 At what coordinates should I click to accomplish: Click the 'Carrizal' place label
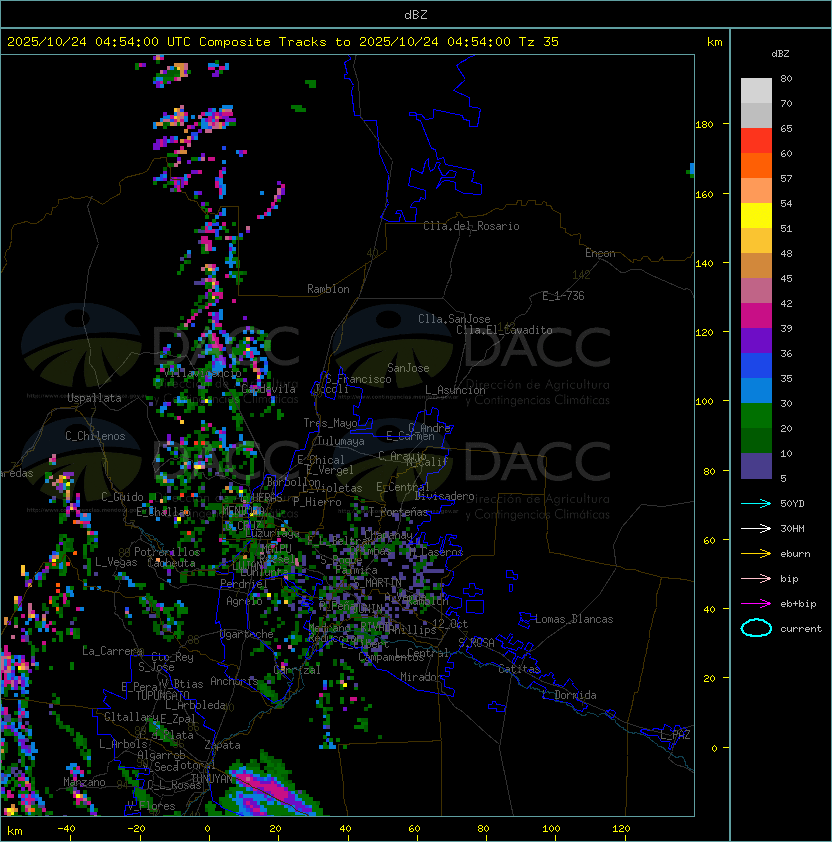point(297,670)
